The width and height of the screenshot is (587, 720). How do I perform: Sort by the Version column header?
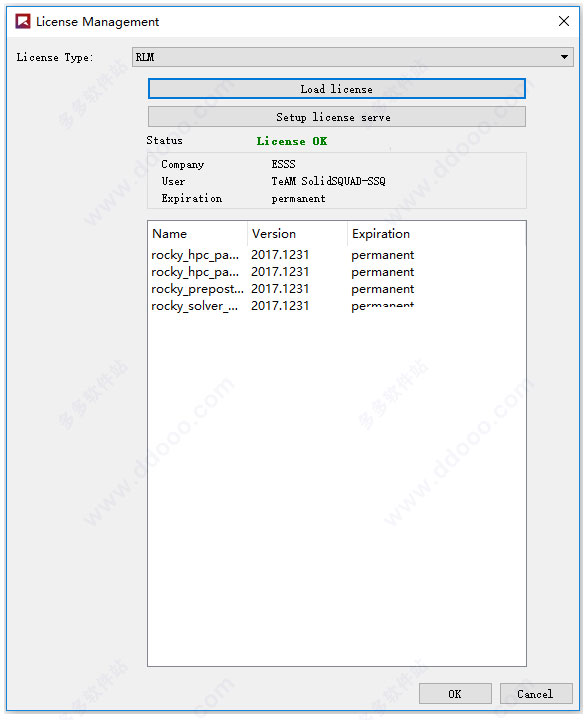coord(297,234)
